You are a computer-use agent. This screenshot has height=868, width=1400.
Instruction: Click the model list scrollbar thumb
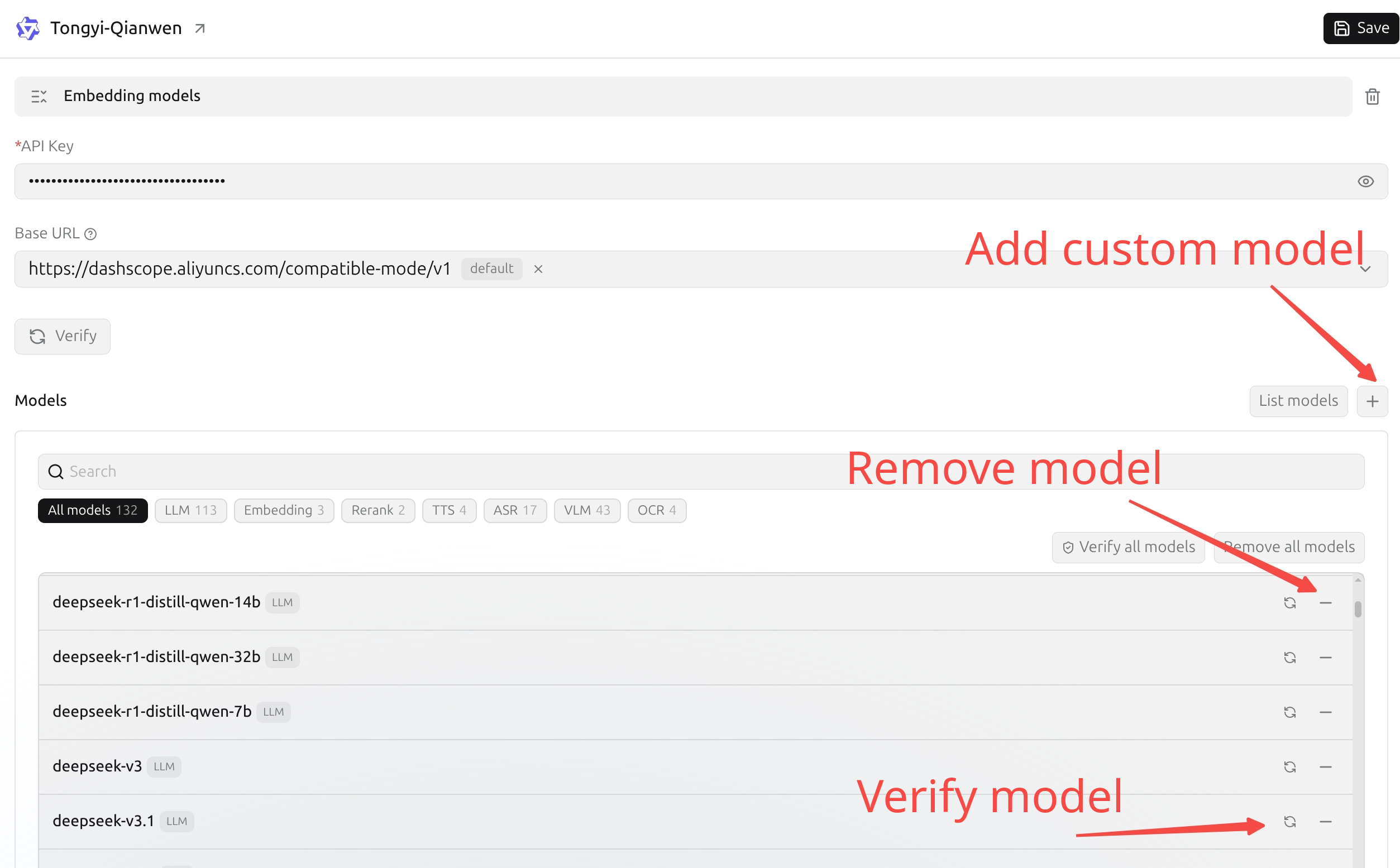click(x=1358, y=608)
